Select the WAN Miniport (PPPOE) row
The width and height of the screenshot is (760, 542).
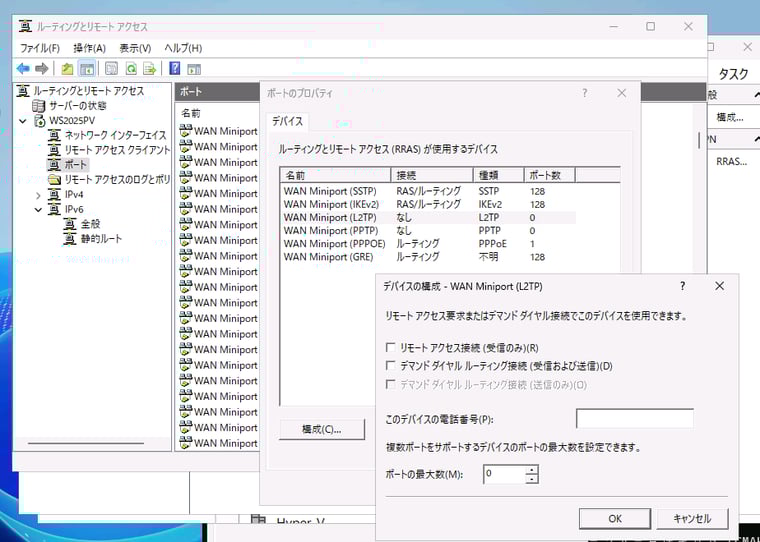click(428, 244)
